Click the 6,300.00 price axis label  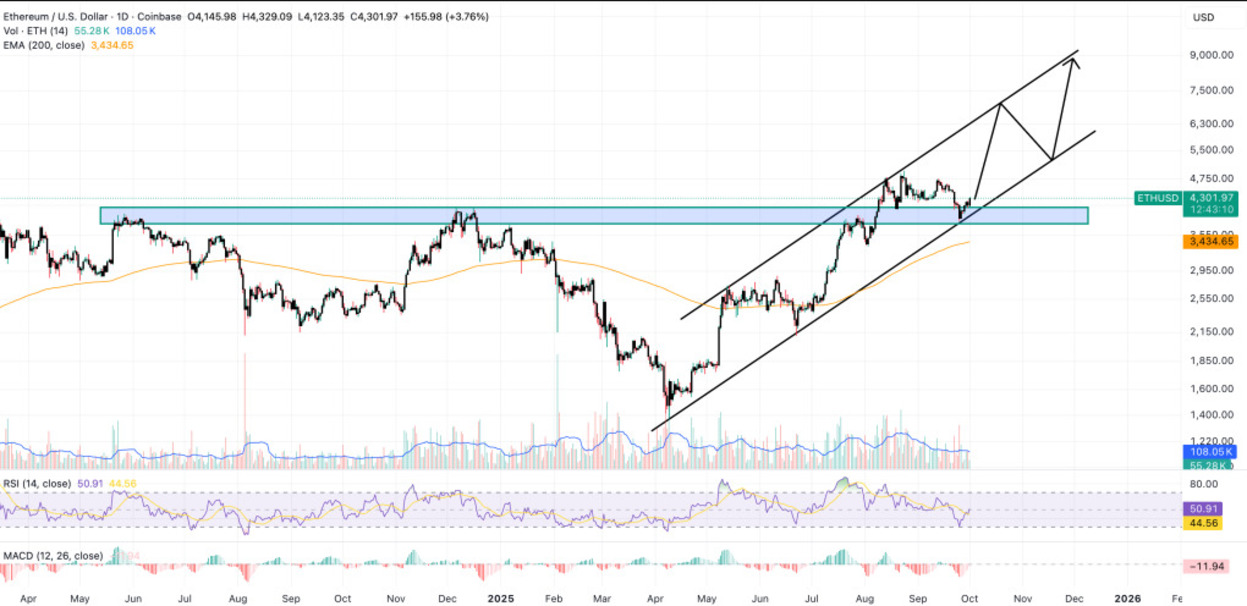[x=1212, y=124]
